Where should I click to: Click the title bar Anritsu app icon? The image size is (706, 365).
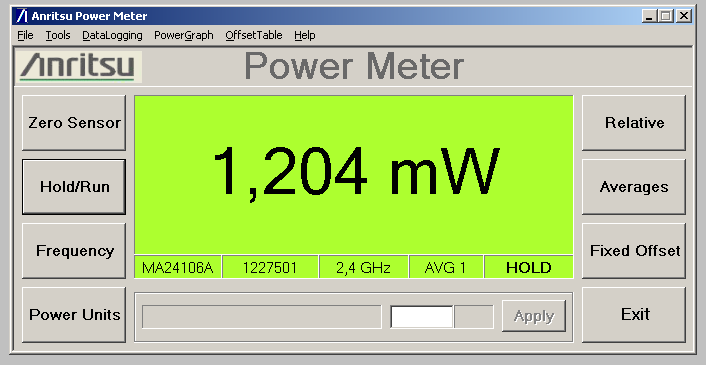21,16
